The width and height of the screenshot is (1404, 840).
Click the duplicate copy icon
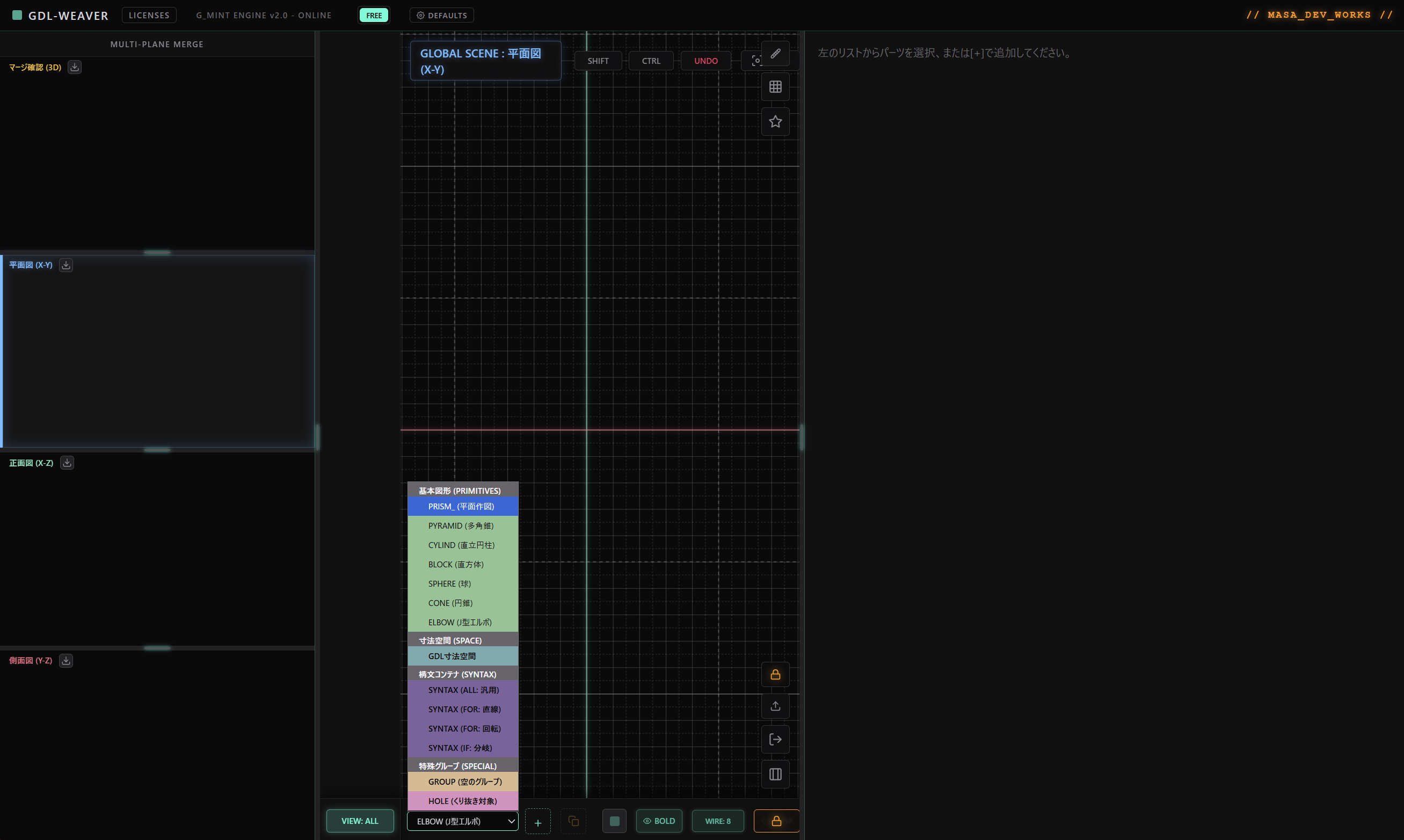point(573,821)
